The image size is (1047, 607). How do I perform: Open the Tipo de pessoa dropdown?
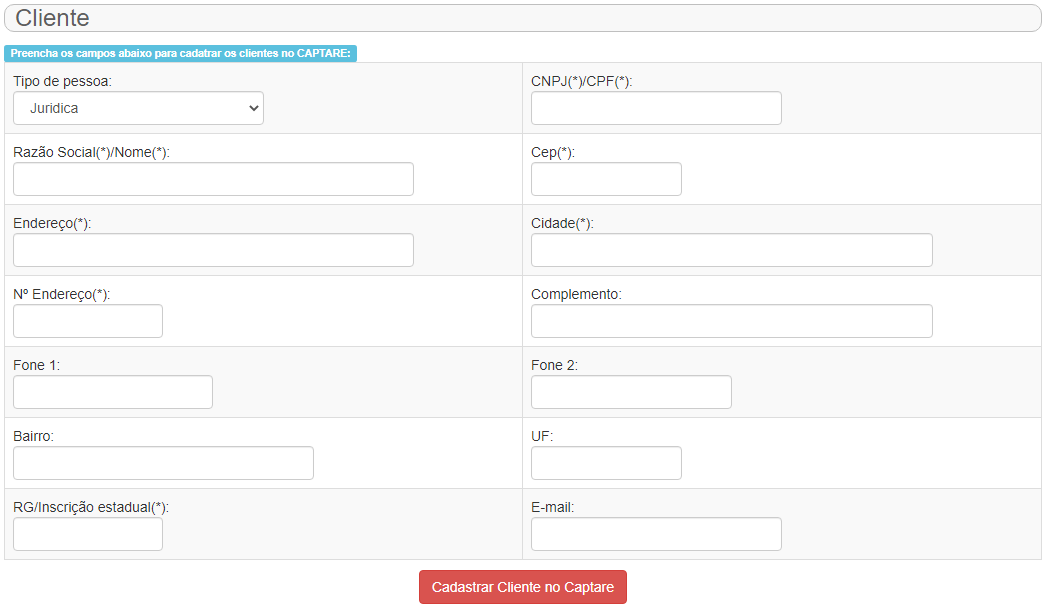click(x=138, y=108)
